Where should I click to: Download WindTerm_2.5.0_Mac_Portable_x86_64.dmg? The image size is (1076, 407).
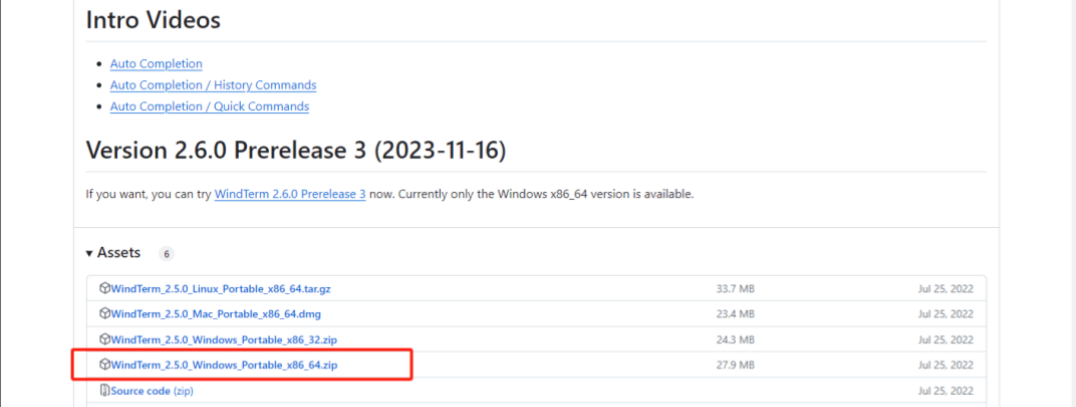(215, 314)
